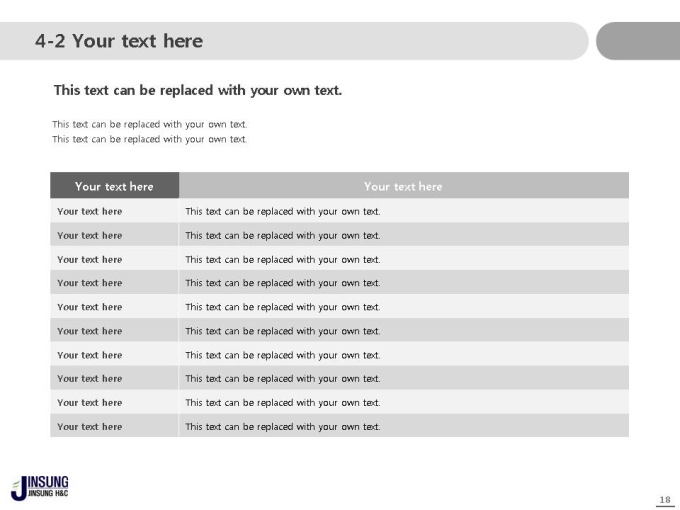Click the first small paragraph line under the subtitle

click(150, 124)
